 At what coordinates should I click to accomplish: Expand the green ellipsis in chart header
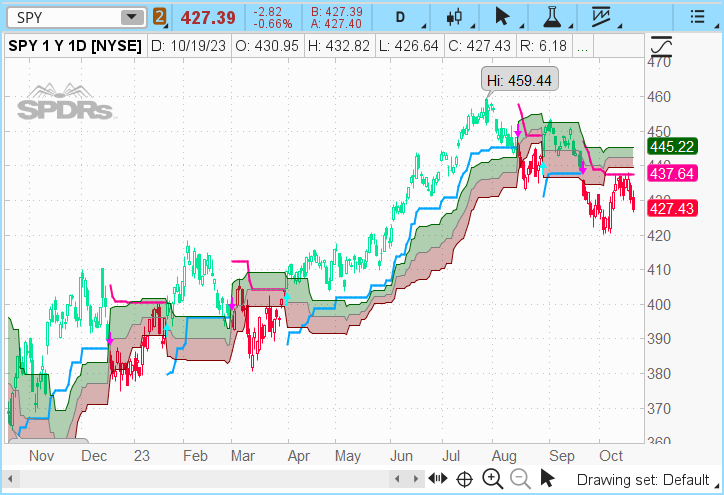(582, 47)
